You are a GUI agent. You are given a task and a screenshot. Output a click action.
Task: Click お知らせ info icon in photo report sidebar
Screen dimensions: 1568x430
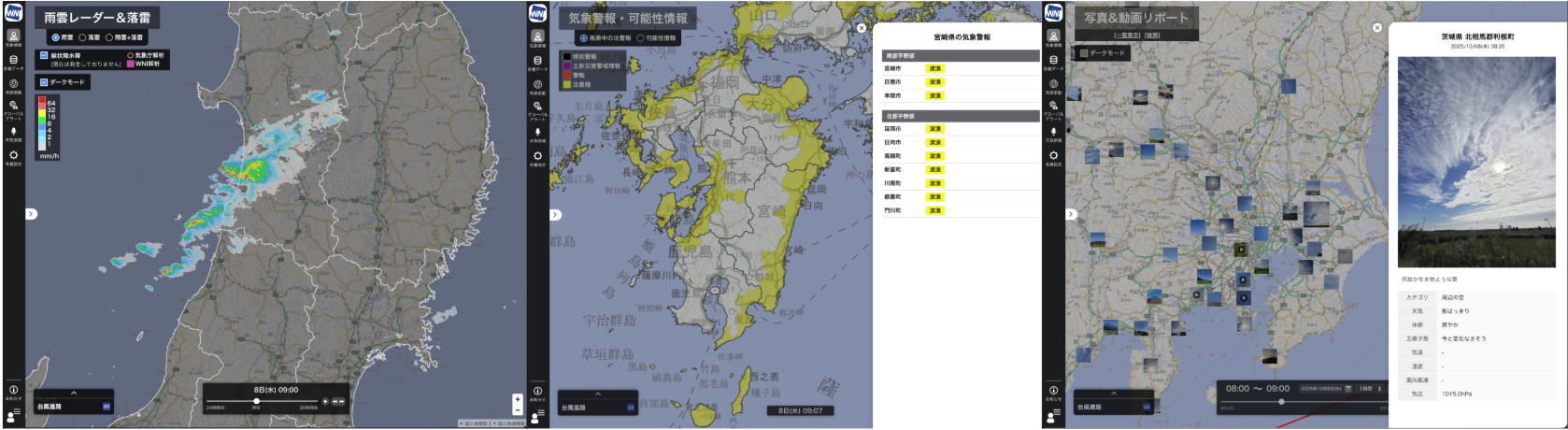1053,392
